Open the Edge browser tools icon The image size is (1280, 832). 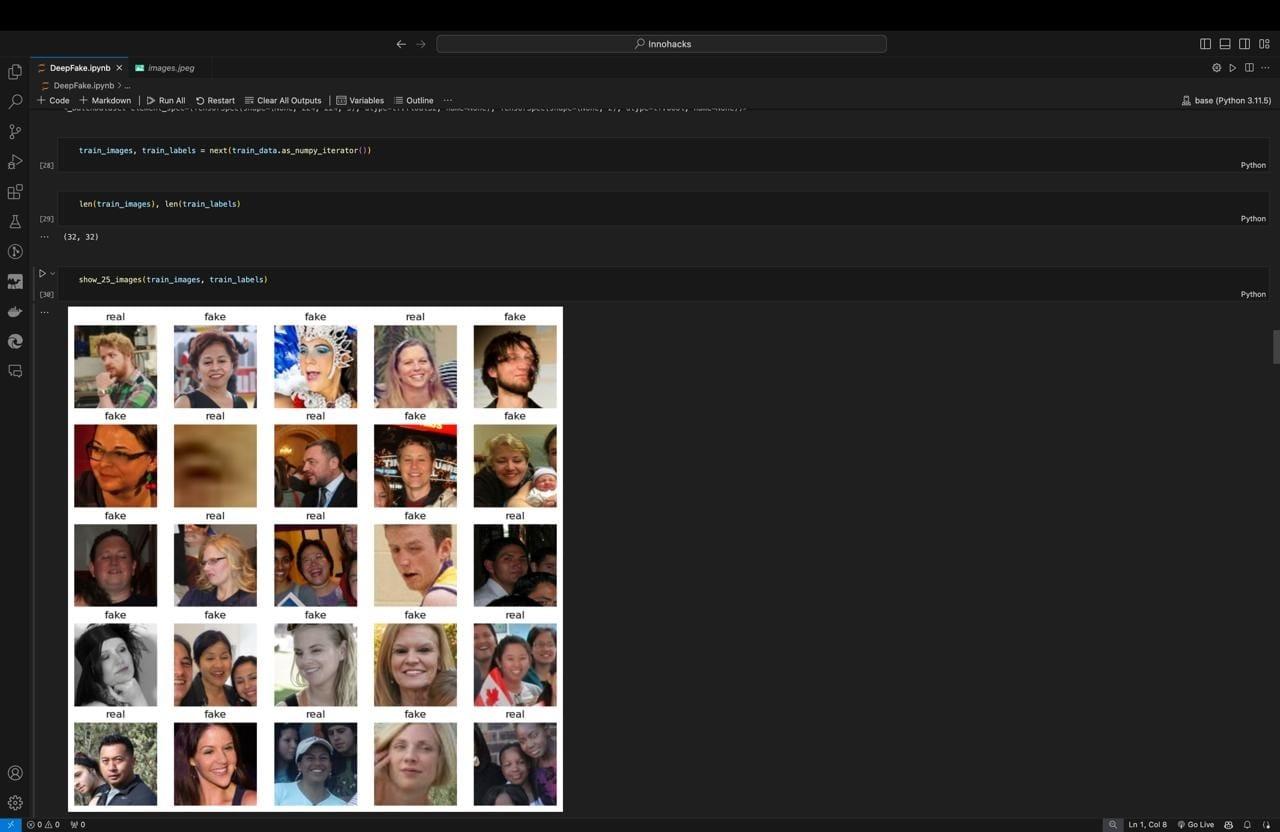[15, 341]
